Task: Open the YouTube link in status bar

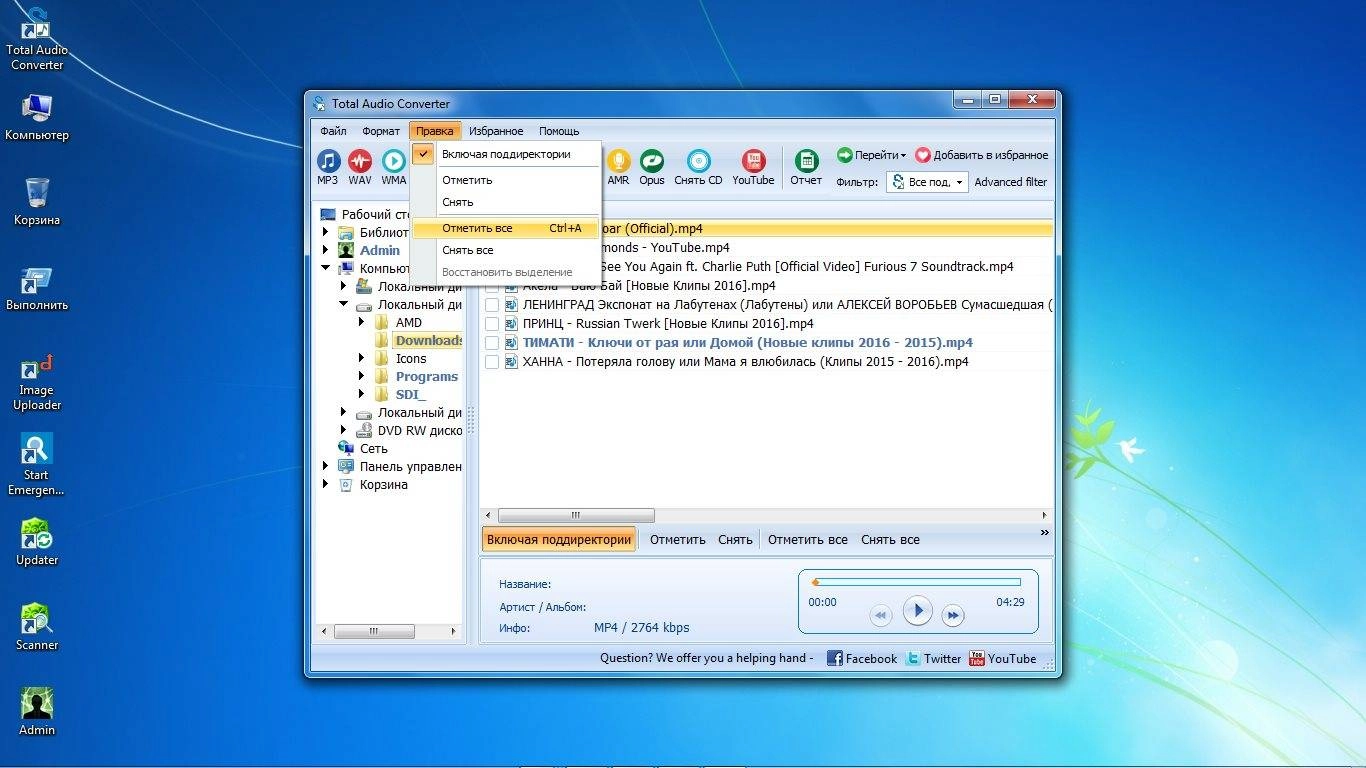Action: point(1002,658)
